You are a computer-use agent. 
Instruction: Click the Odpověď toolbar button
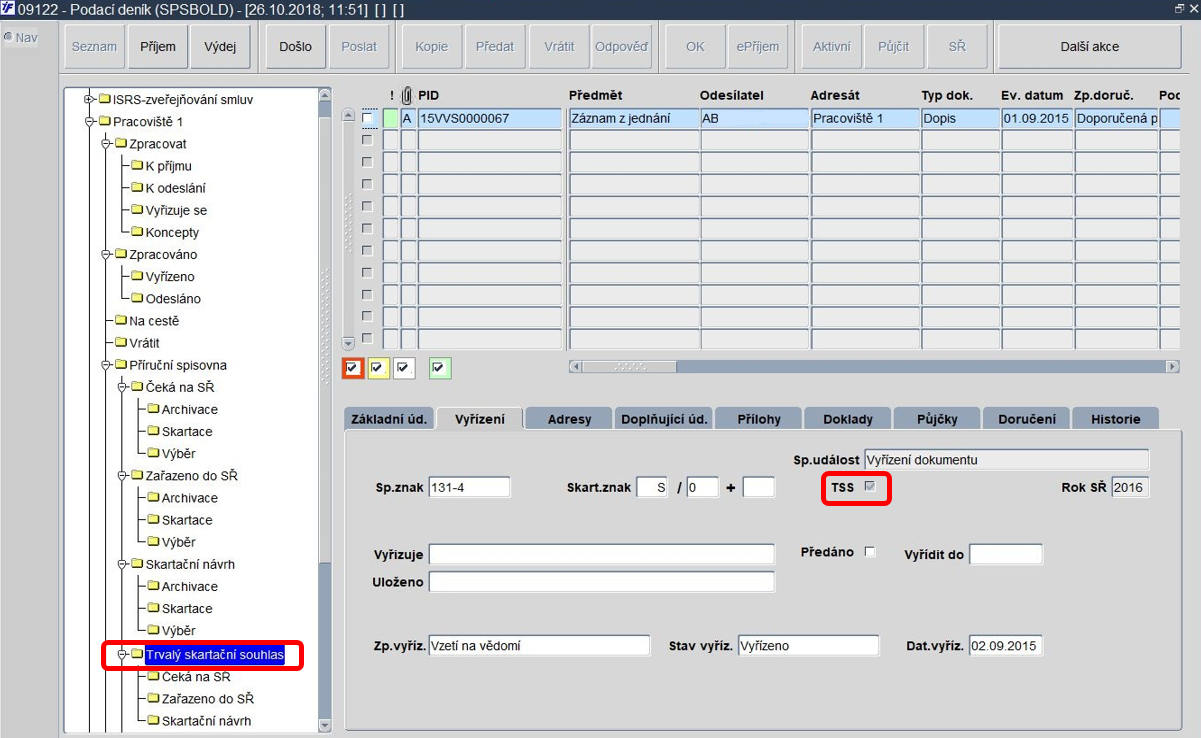[621, 47]
